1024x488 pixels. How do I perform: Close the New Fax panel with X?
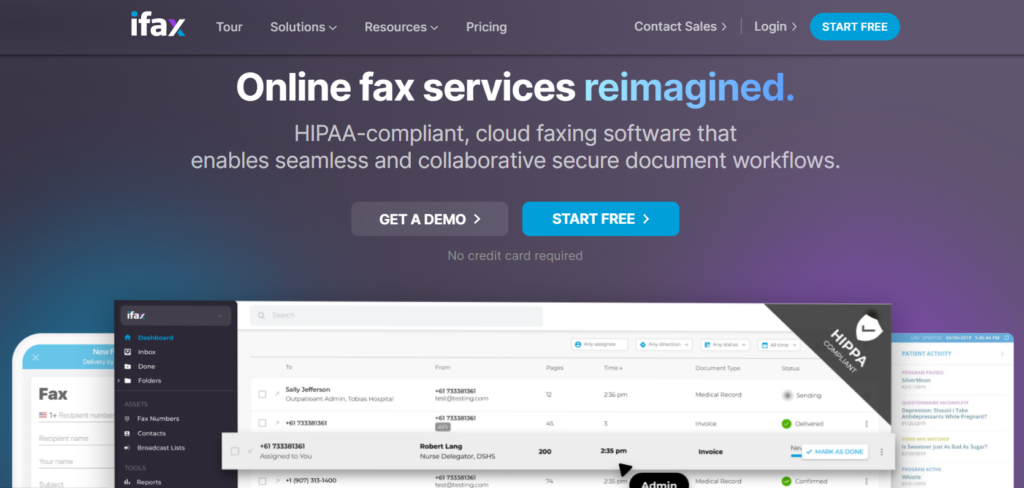[36, 357]
